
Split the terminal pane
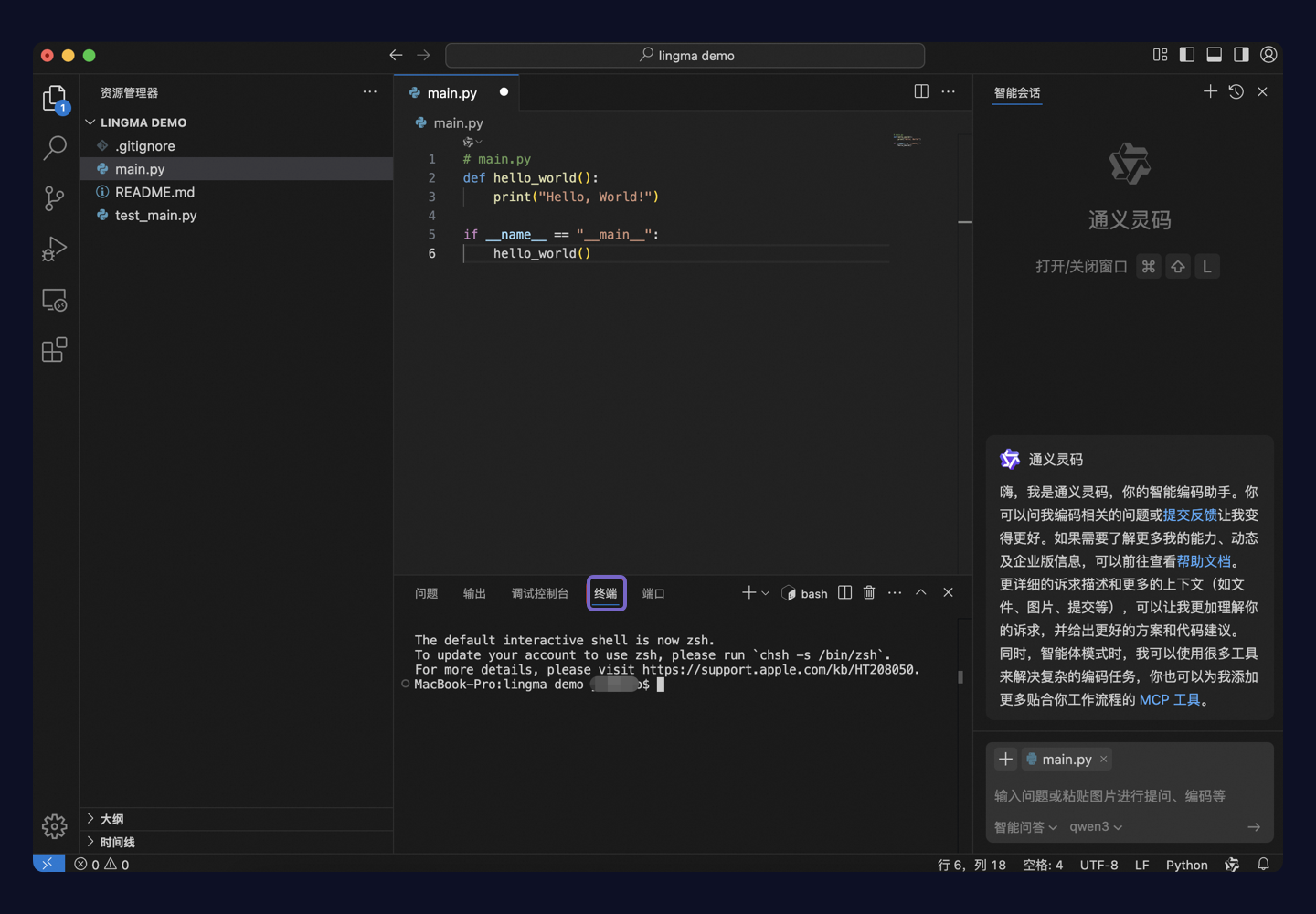845,592
